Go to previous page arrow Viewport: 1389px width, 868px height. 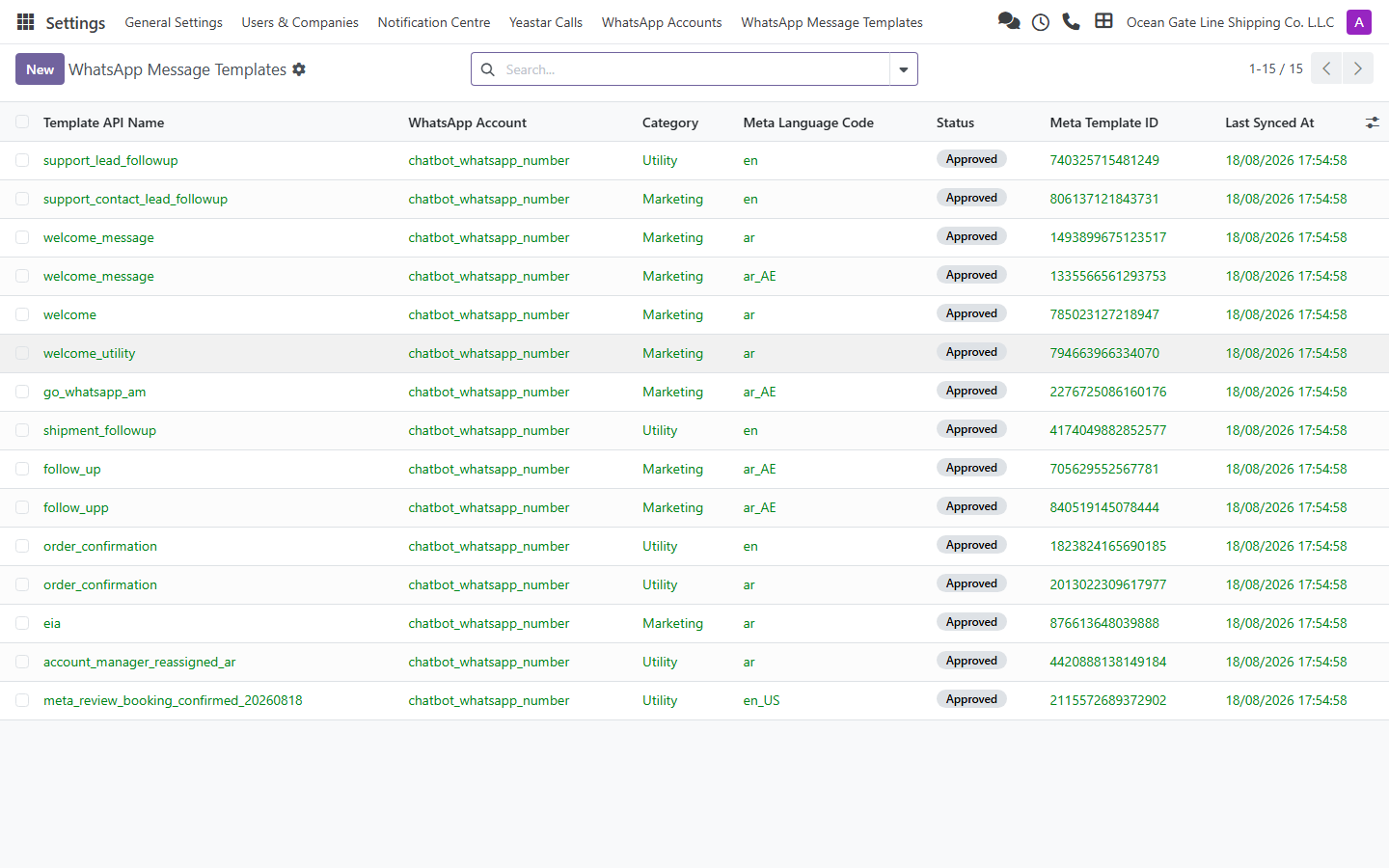coord(1326,68)
